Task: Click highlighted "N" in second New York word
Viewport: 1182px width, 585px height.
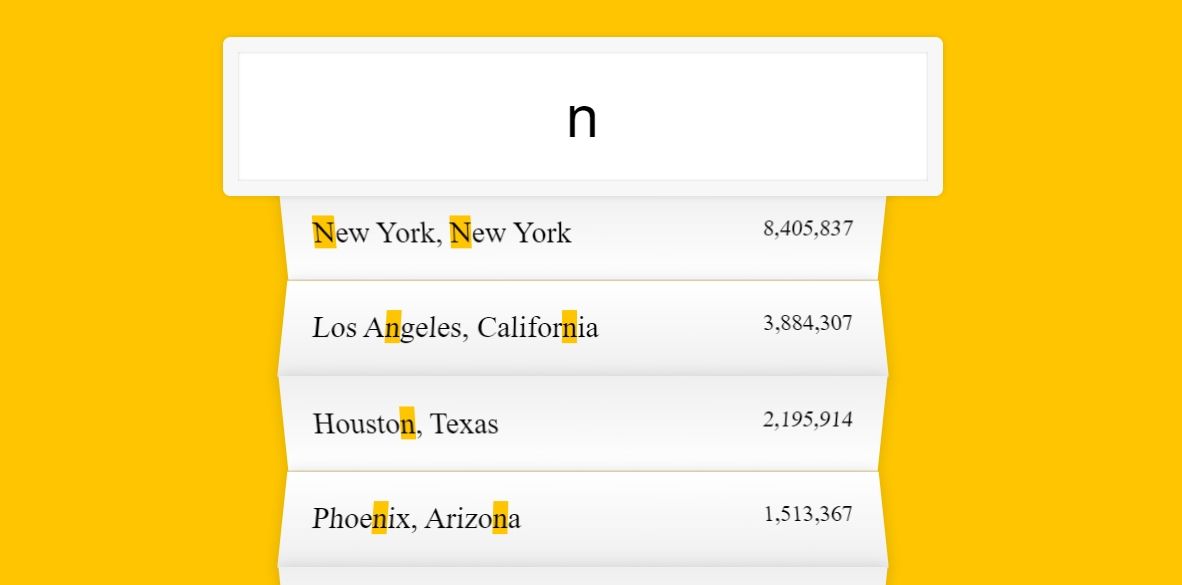Action: click(461, 232)
